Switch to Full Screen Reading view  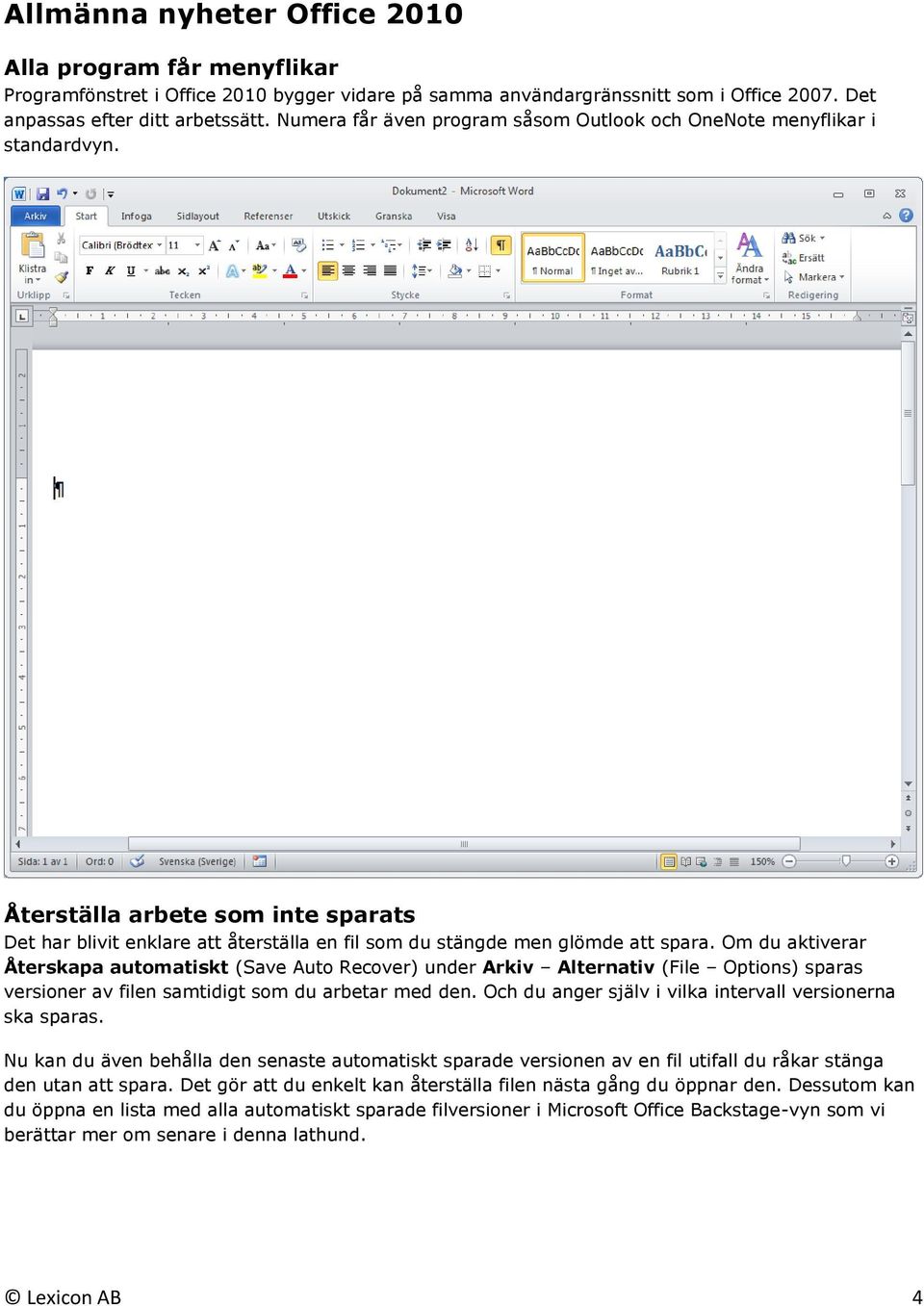click(x=685, y=861)
